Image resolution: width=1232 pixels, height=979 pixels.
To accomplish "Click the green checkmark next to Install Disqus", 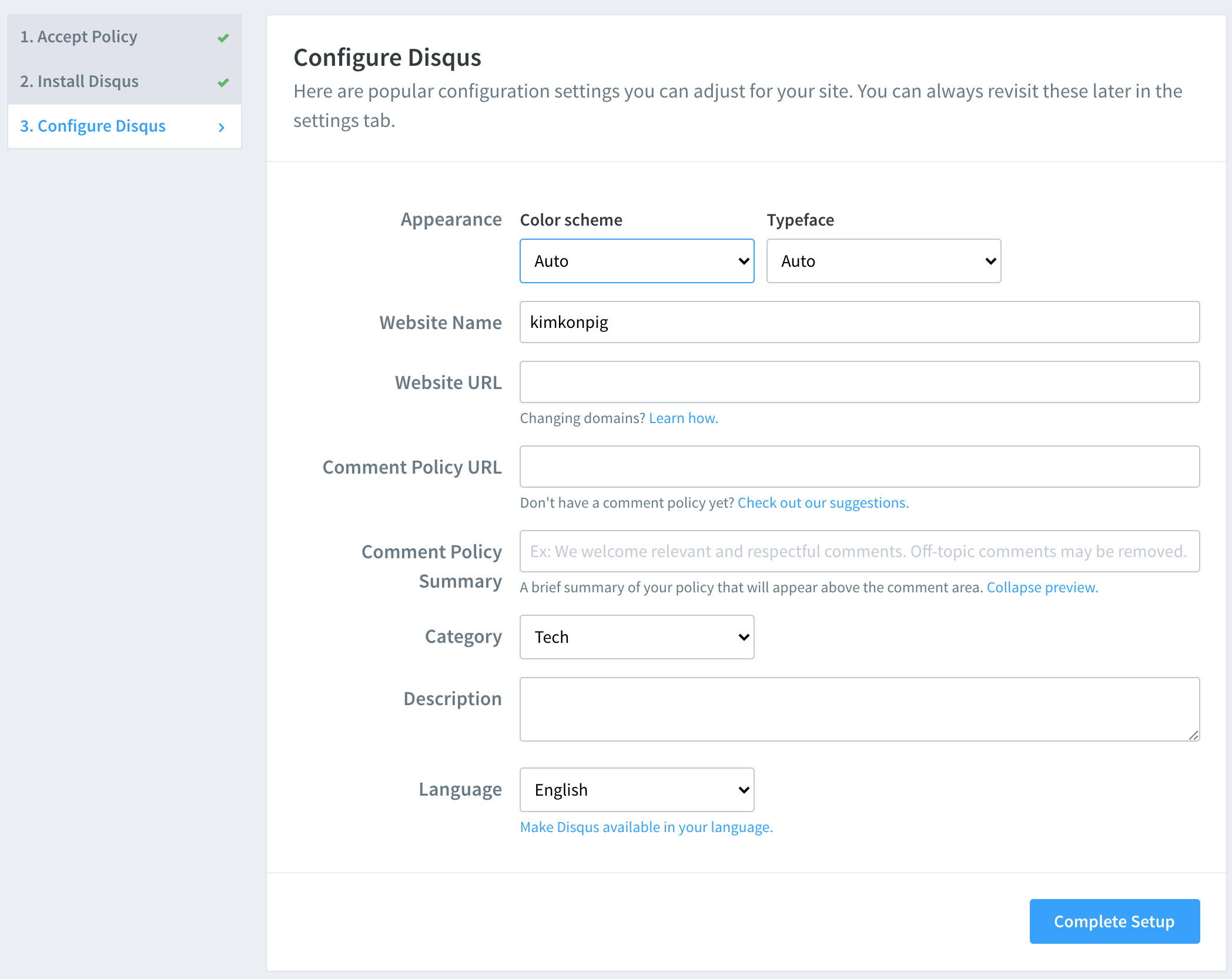I will [223, 83].
